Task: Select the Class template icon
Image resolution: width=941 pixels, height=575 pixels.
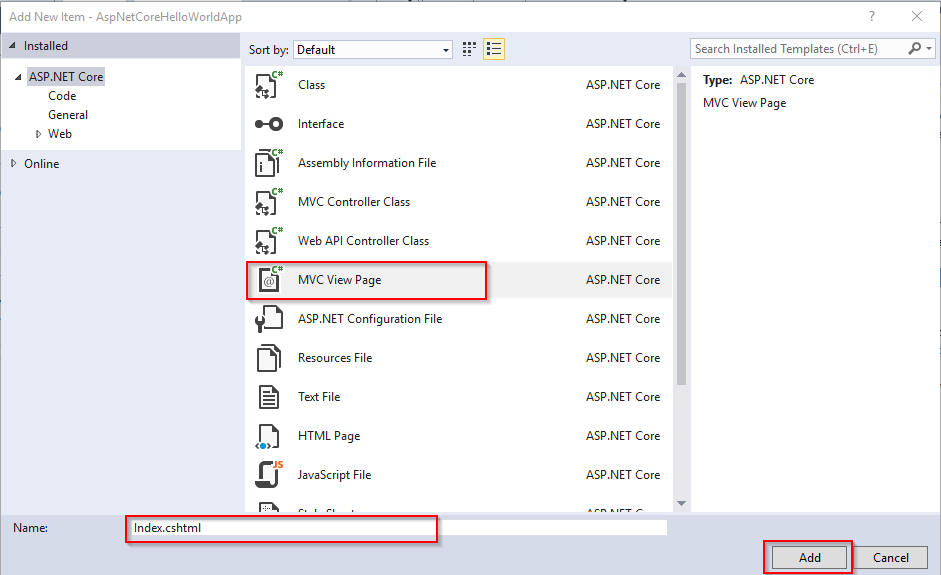Action: [x=268, y=85]
